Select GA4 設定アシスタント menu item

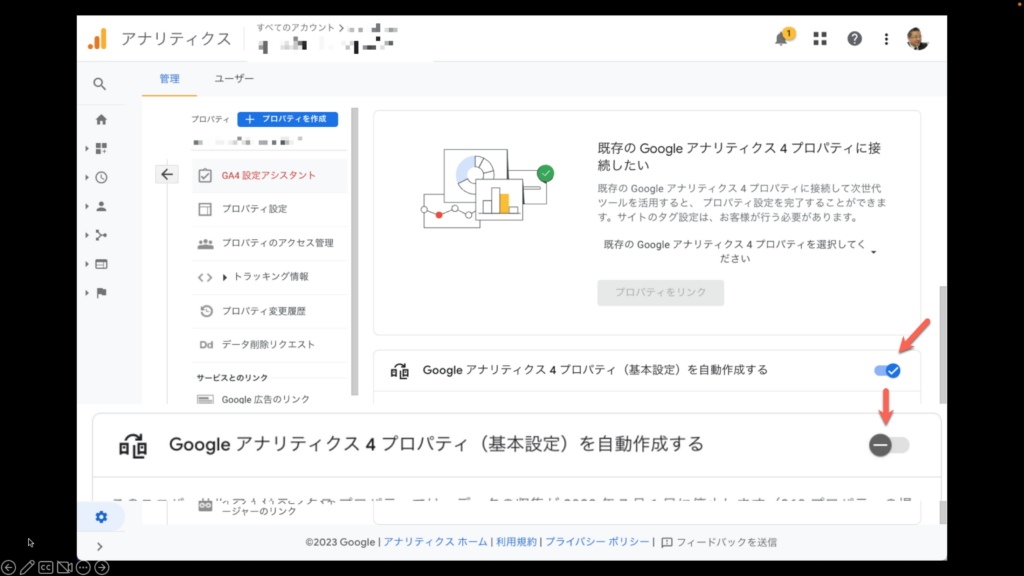click(x=269, y=175)
